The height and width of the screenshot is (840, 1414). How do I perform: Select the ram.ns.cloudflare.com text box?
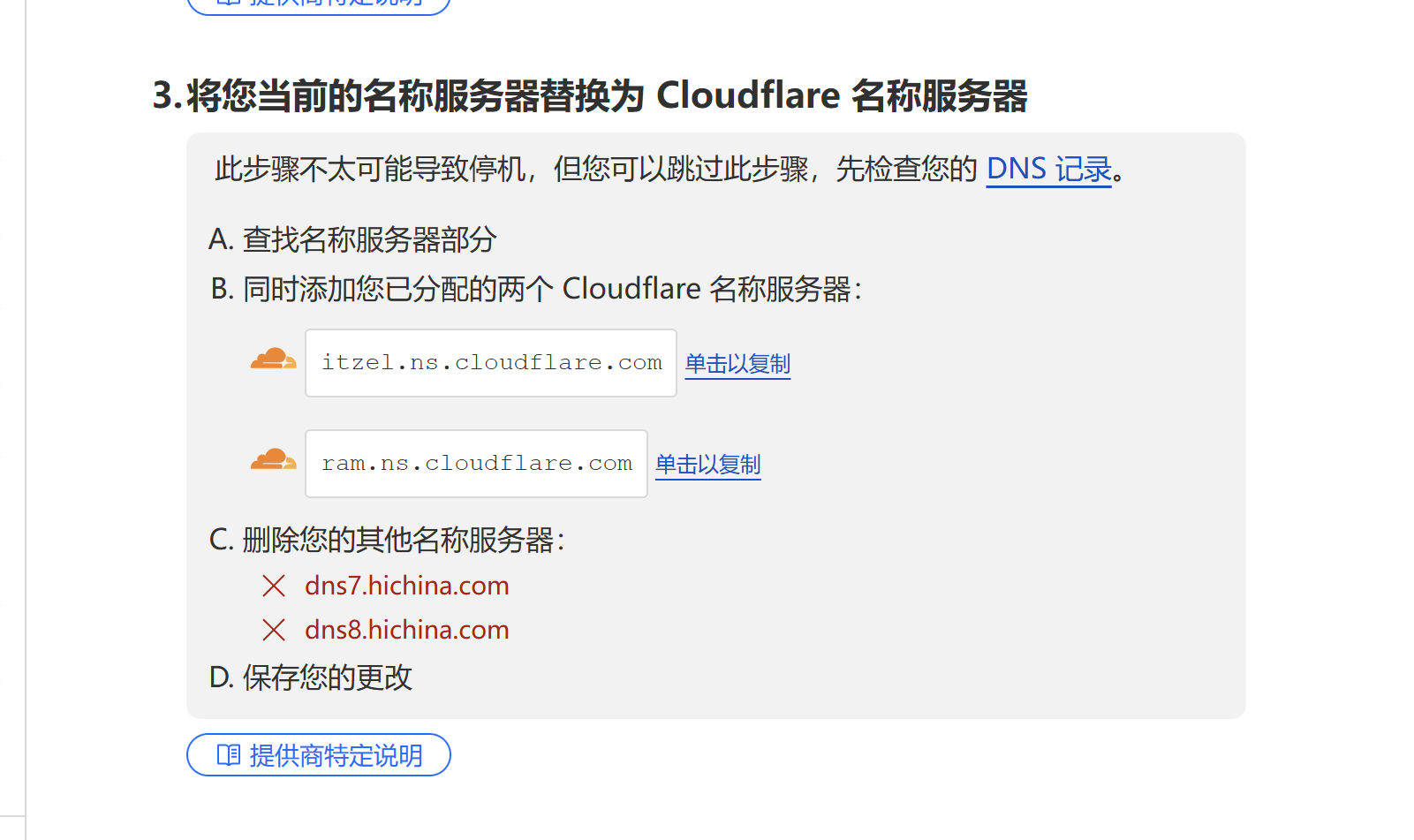pos(476,464)
